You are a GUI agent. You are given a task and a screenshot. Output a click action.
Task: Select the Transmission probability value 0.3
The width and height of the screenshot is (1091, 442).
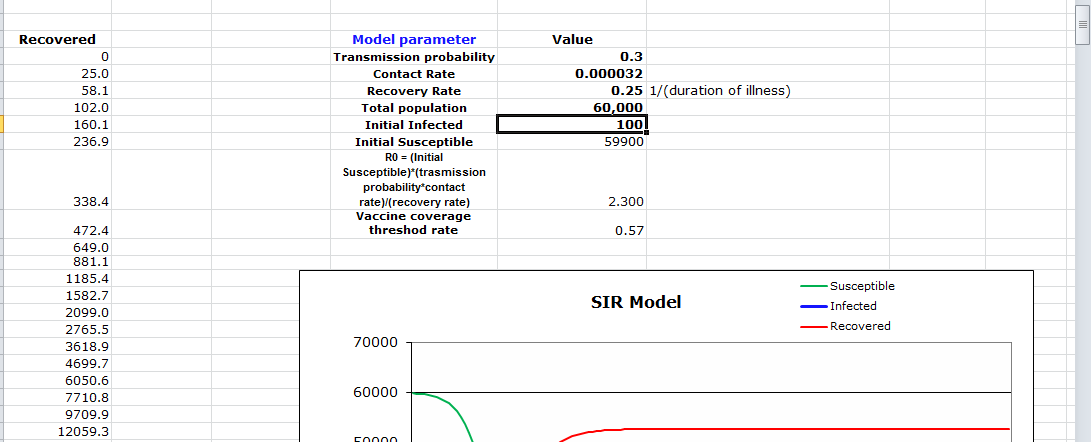pos(631,57)
